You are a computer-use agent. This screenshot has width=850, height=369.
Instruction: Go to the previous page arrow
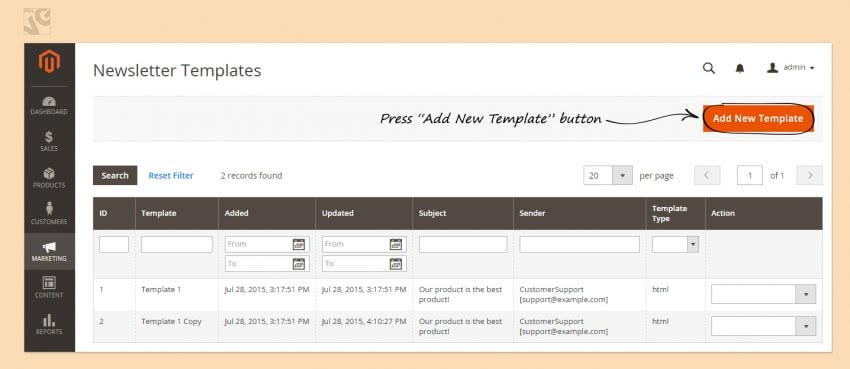[707, 176]
